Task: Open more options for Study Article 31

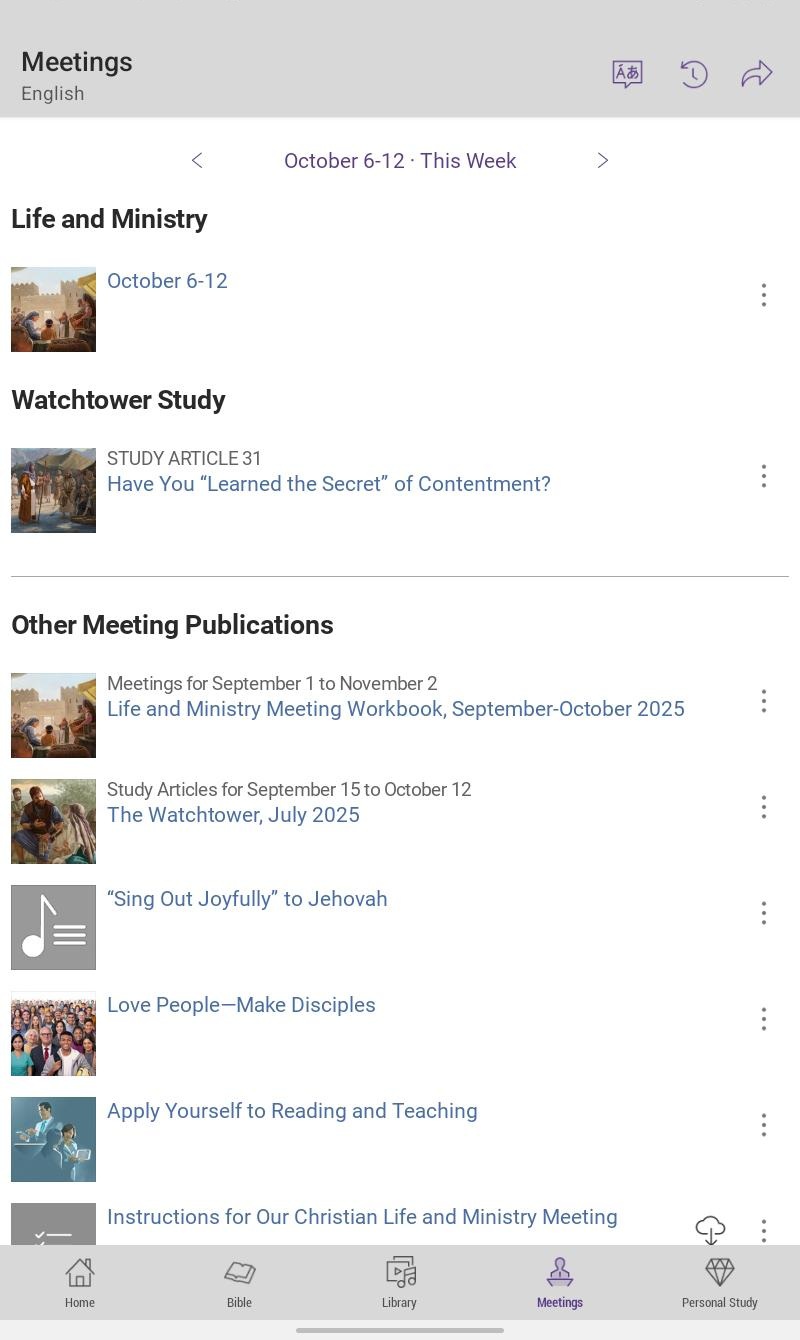Action: pyautogui.click(x=764, y=476)
